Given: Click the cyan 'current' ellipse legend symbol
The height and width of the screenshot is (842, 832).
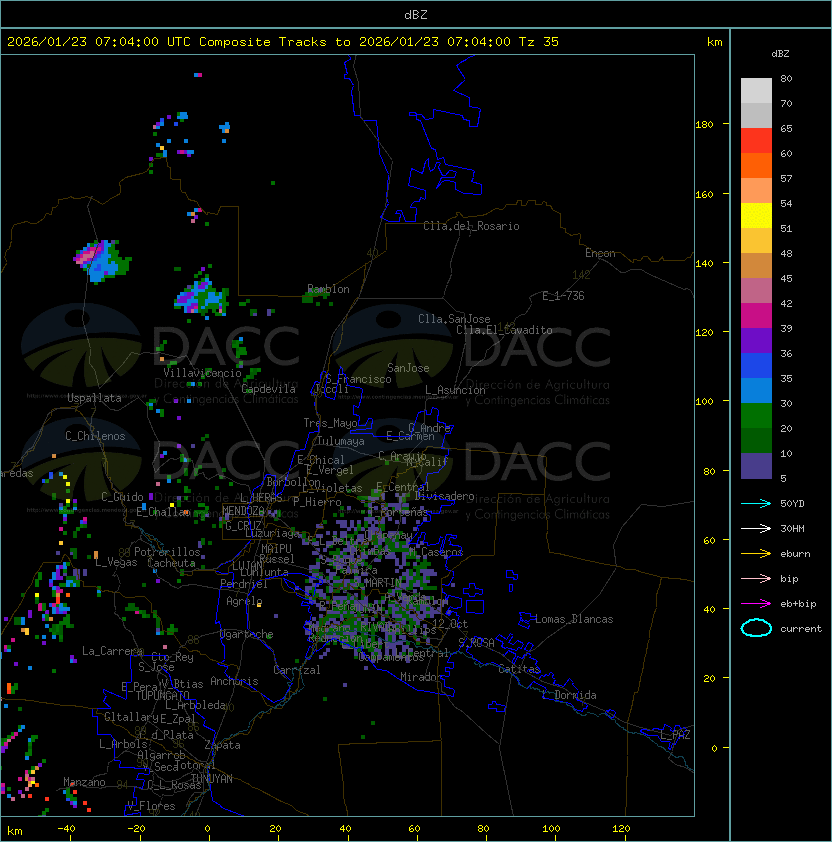Looking at the screenshot, I should [x=756, y=628].
